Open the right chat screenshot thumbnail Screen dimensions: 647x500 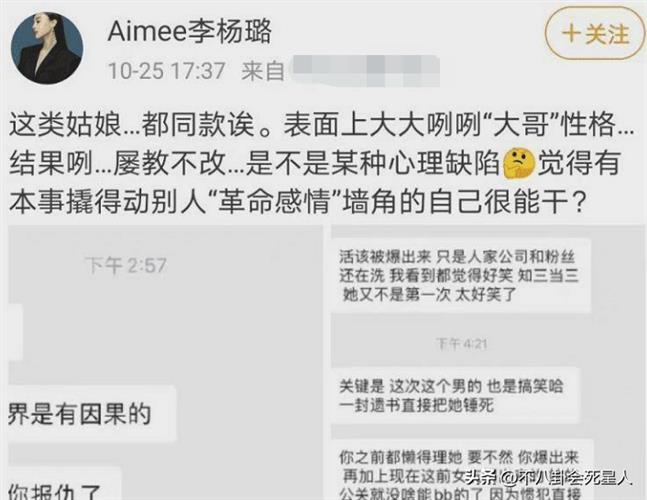click(x=487, y=363)
